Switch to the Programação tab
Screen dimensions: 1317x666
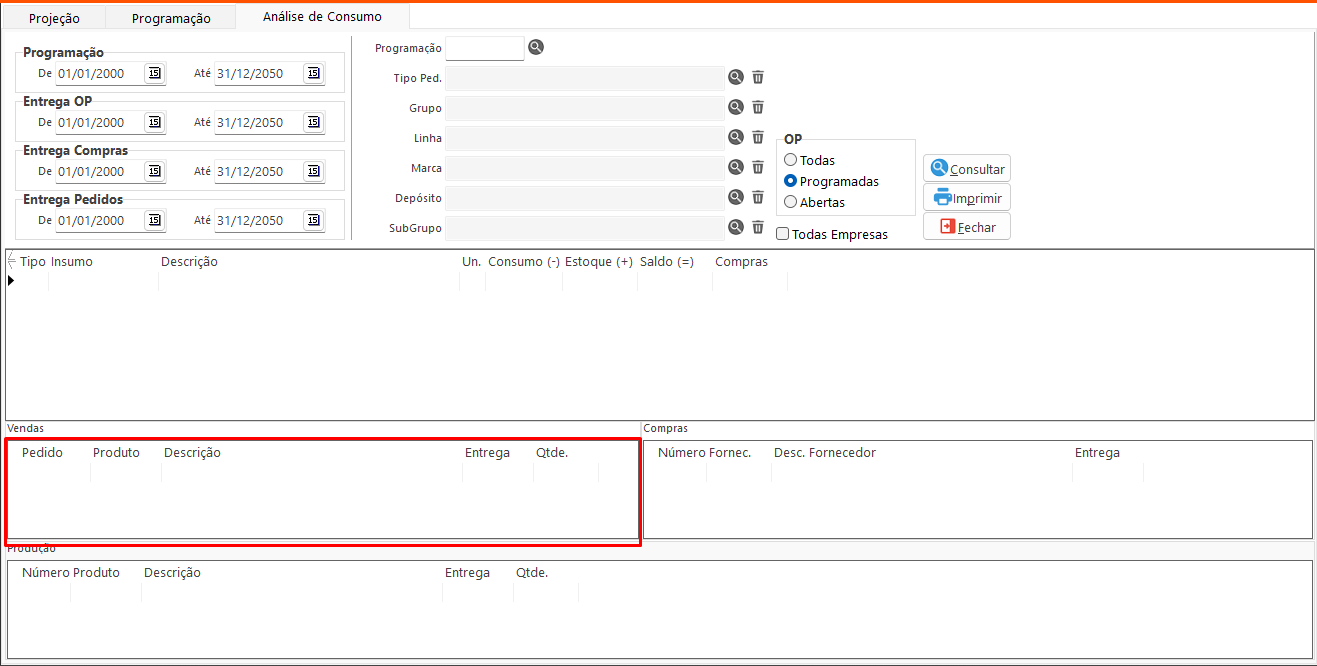point(171,18)
